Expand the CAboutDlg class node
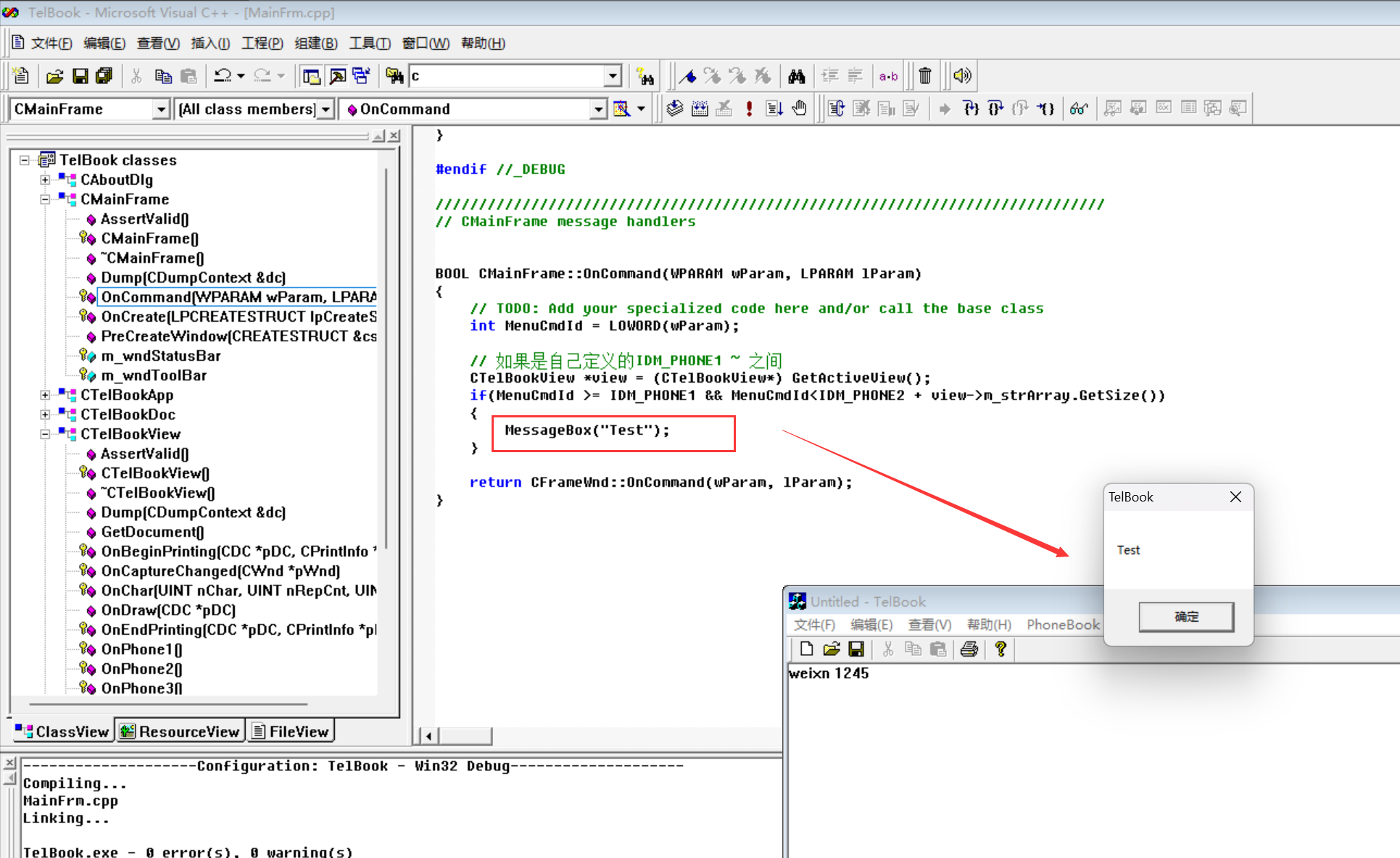 (45, 180)
